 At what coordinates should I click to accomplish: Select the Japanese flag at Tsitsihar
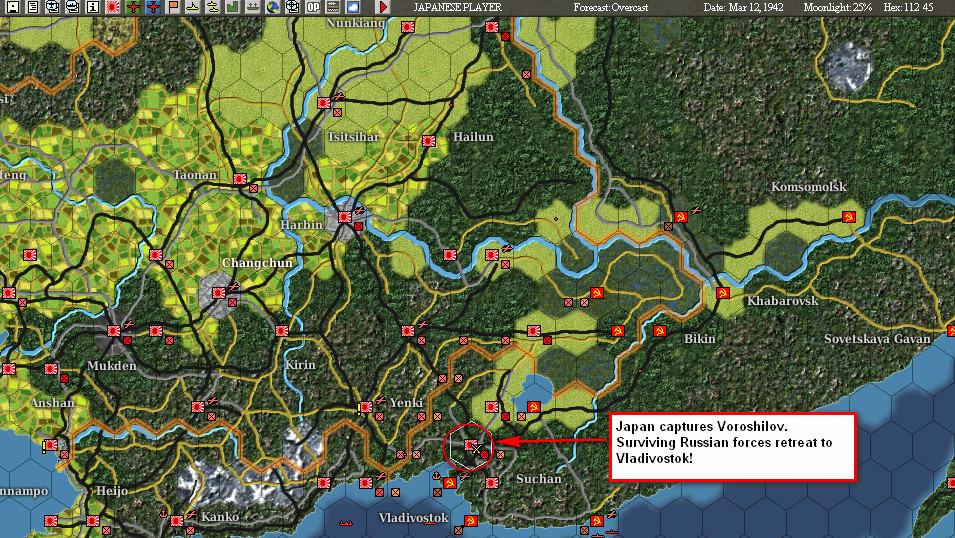click(323, 103)
